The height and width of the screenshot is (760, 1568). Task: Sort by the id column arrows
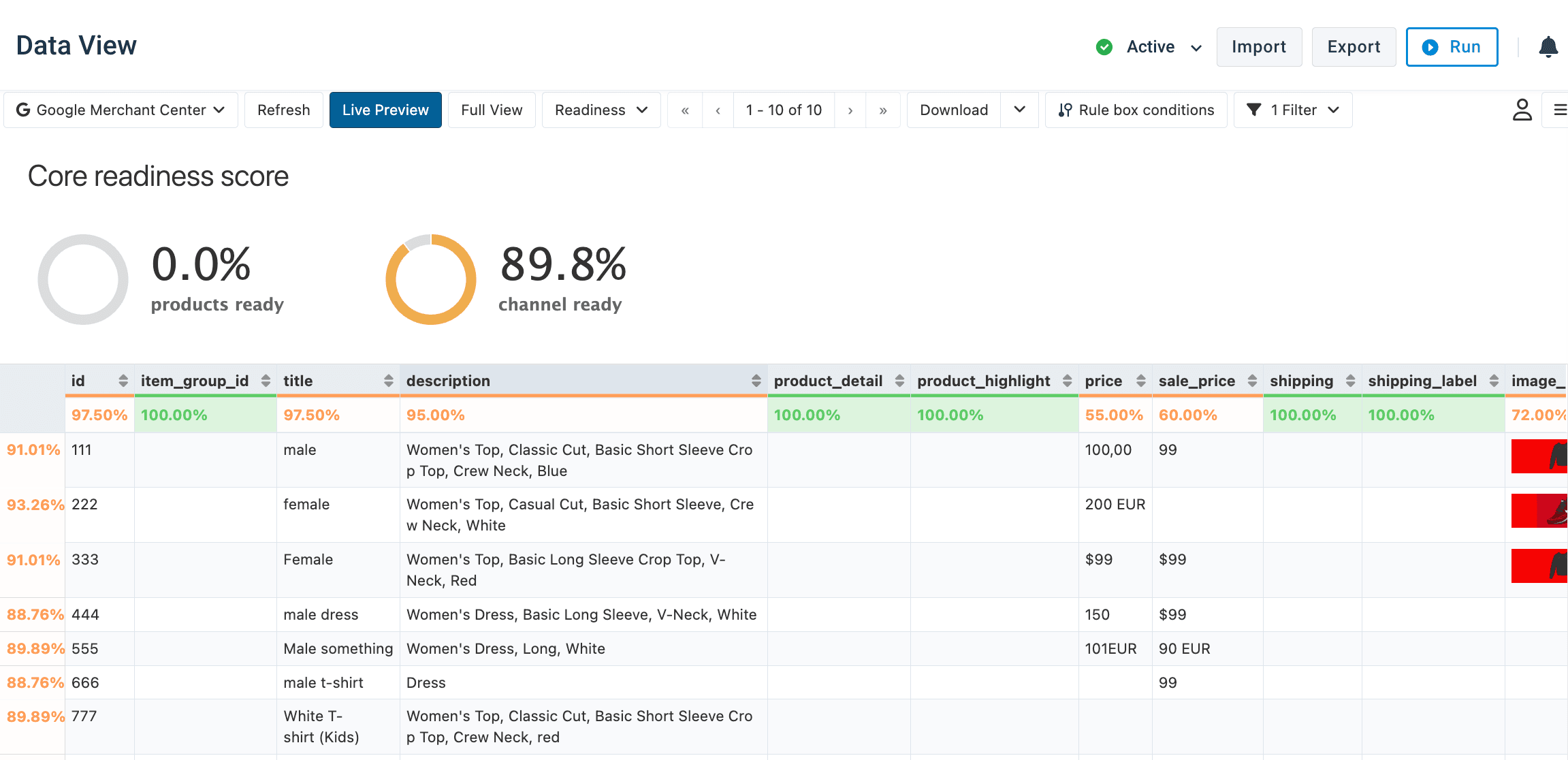click(123, 381)
